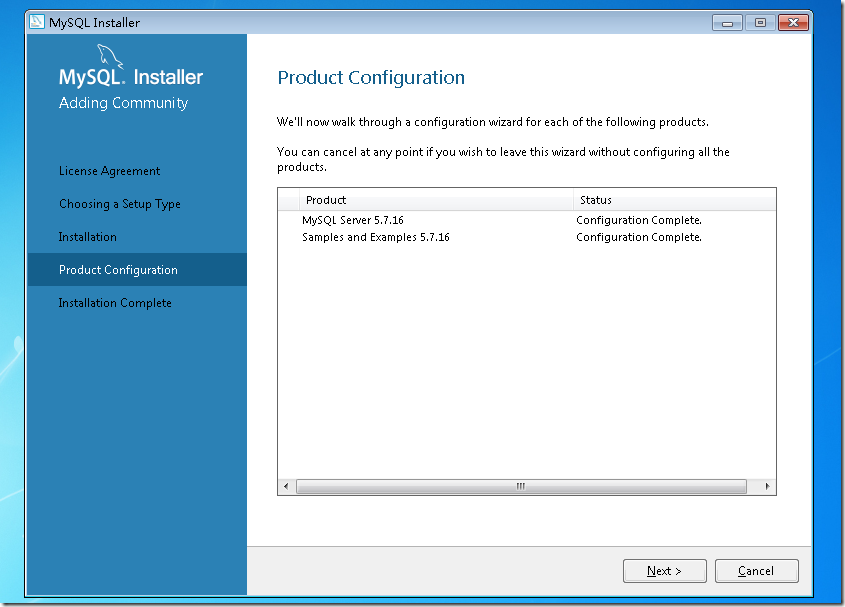Maximize the MySQL Installer window

tap(760, 23)
